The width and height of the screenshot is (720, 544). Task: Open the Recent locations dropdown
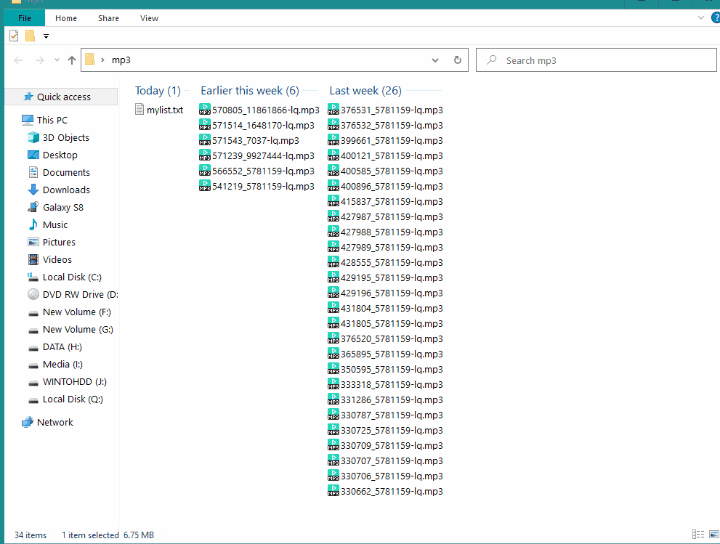[56, 60]
